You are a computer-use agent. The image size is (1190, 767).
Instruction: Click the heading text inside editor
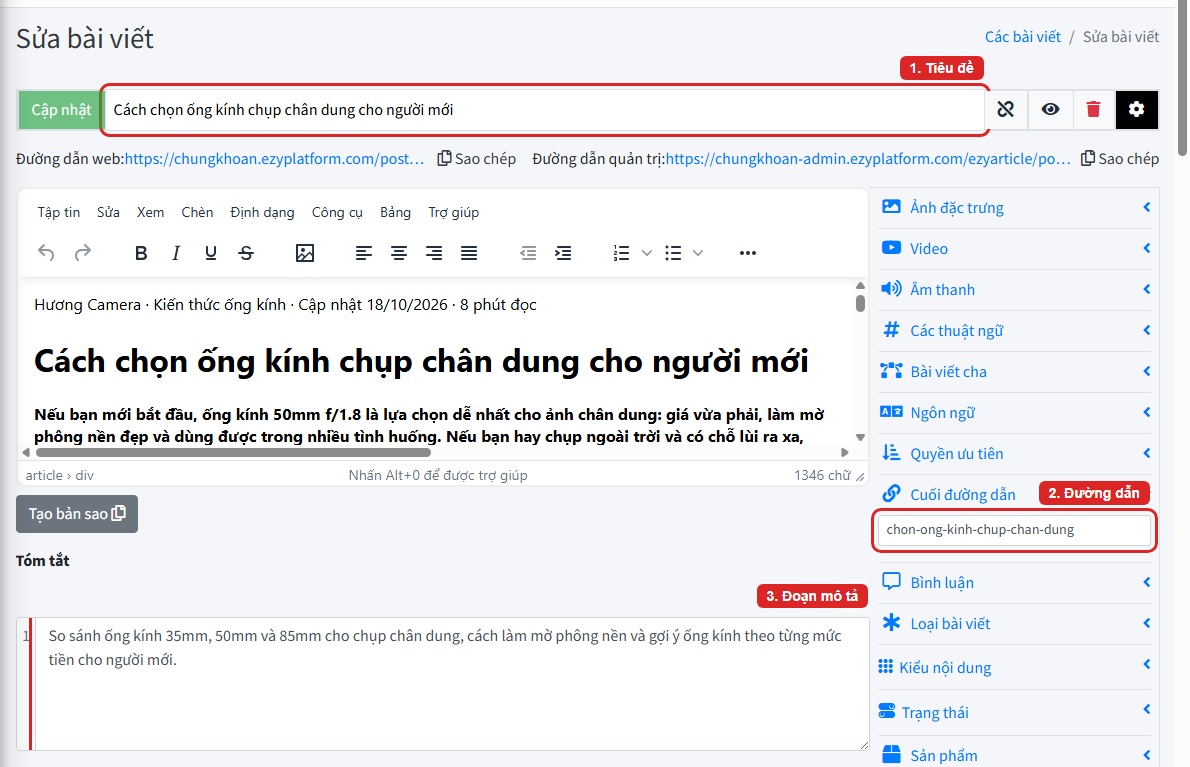click(421, 361)
